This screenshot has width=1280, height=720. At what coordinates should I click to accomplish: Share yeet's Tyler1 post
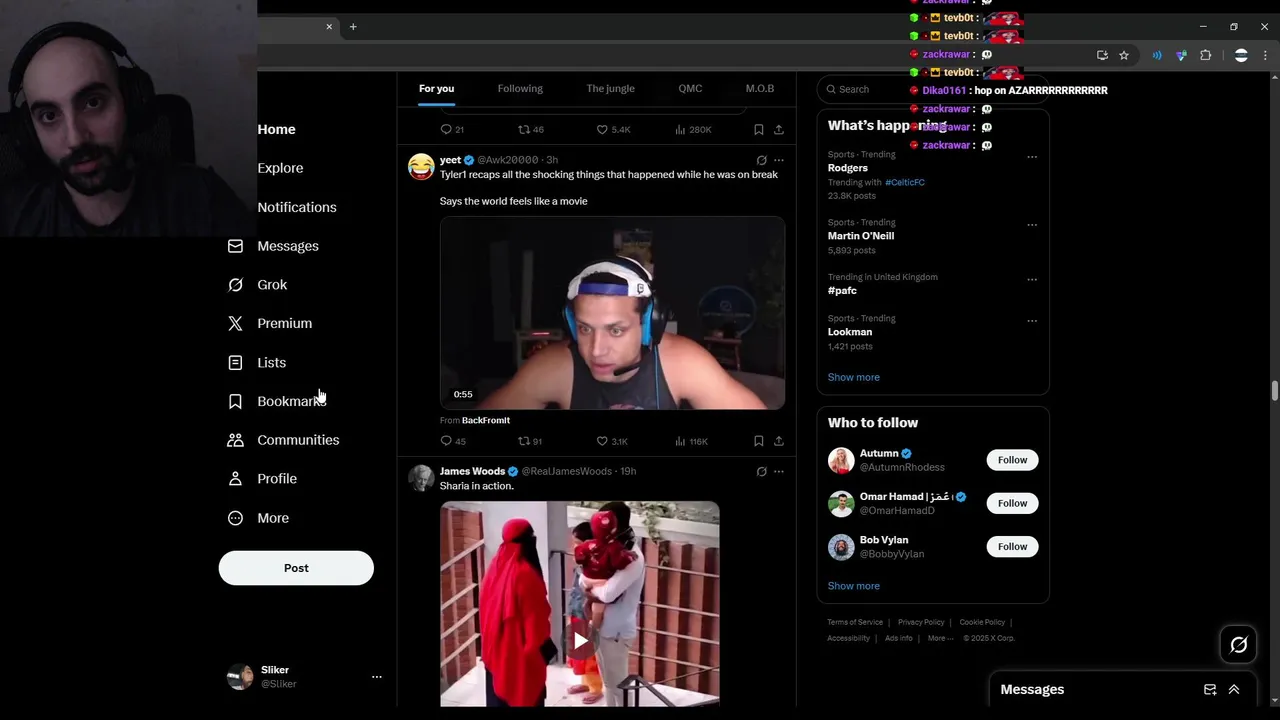(779, 441)
